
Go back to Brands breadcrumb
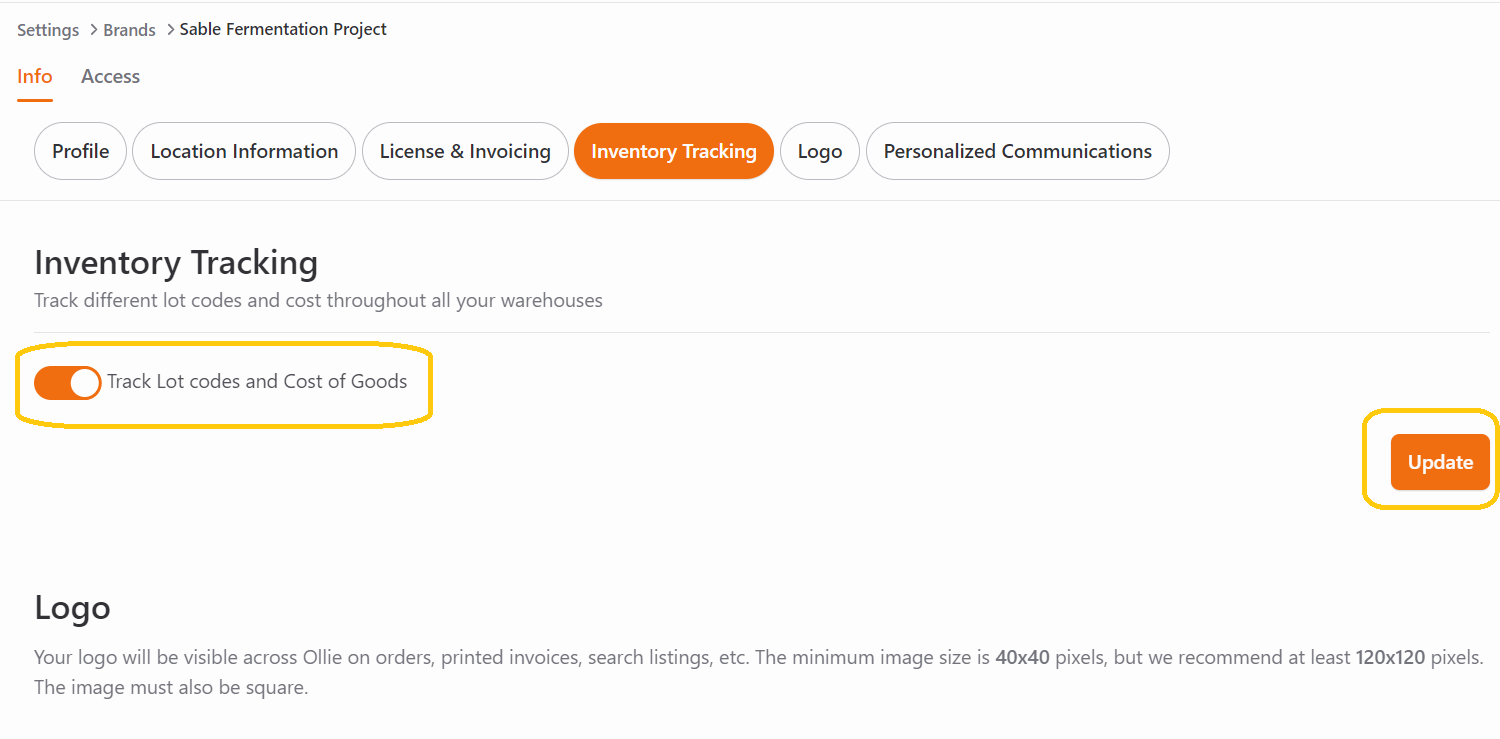coord(130,30)
